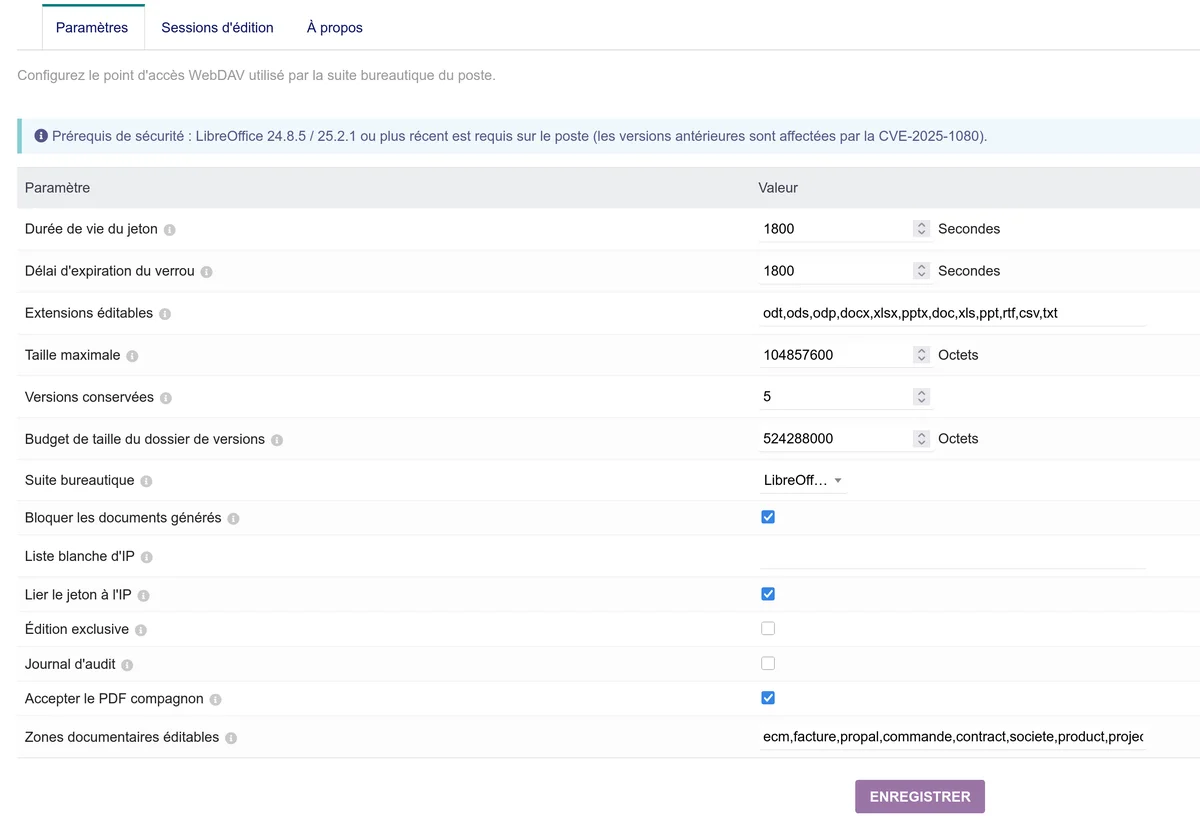This screenshot has width=1200, height=829.
Task: Switch to the Sessions d'édition tab
Action: (217, 28)
